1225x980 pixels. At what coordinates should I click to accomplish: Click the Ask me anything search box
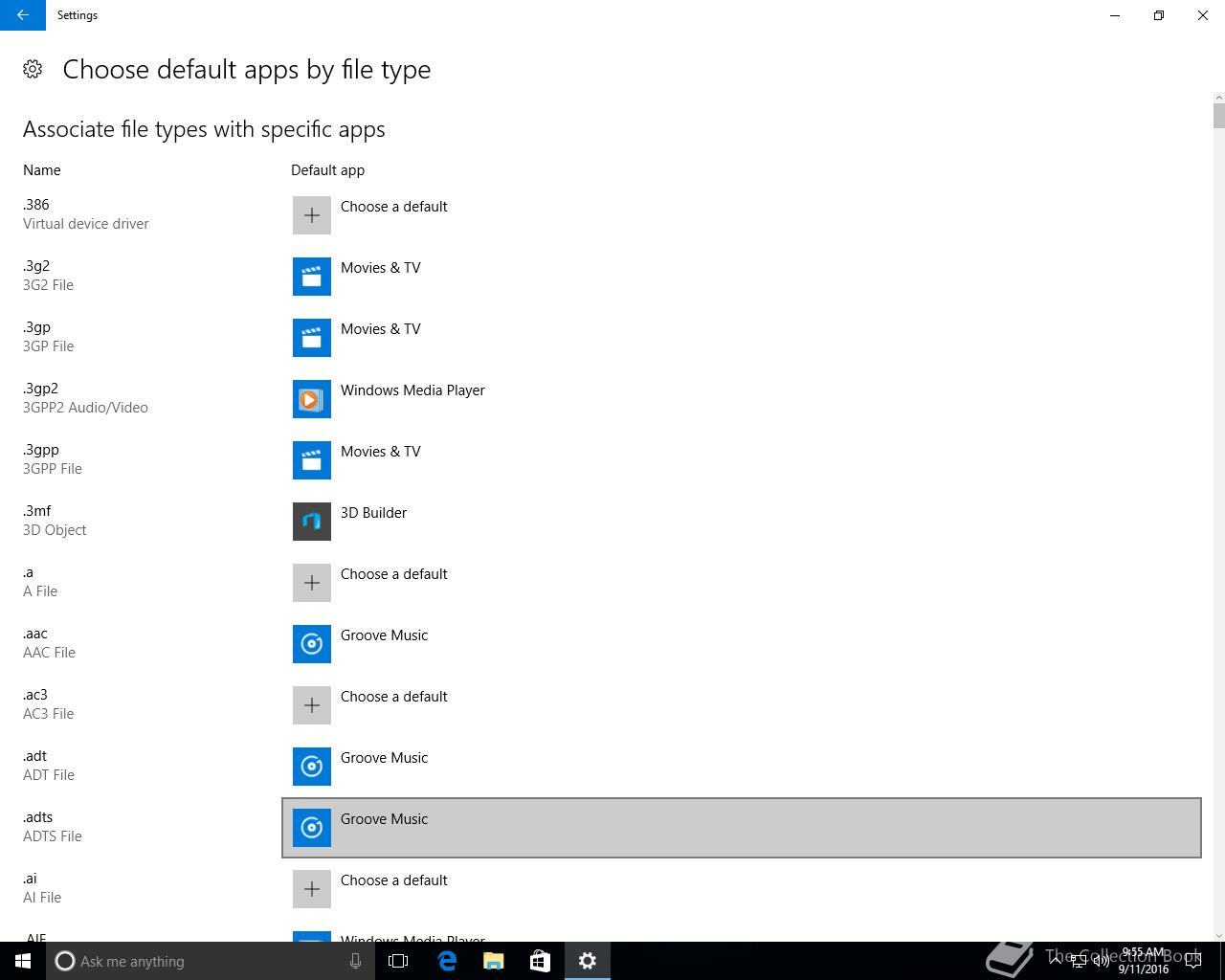(x=211, y=961)
